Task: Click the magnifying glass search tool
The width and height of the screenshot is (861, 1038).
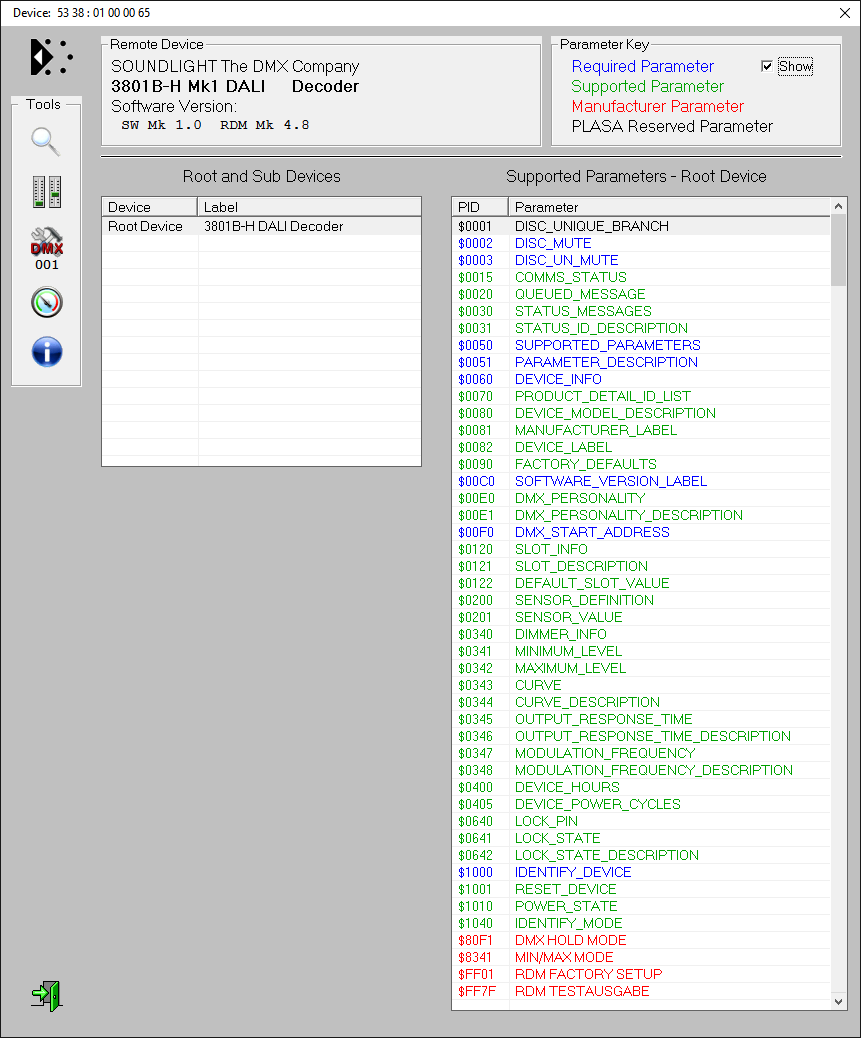Action: 46,141
